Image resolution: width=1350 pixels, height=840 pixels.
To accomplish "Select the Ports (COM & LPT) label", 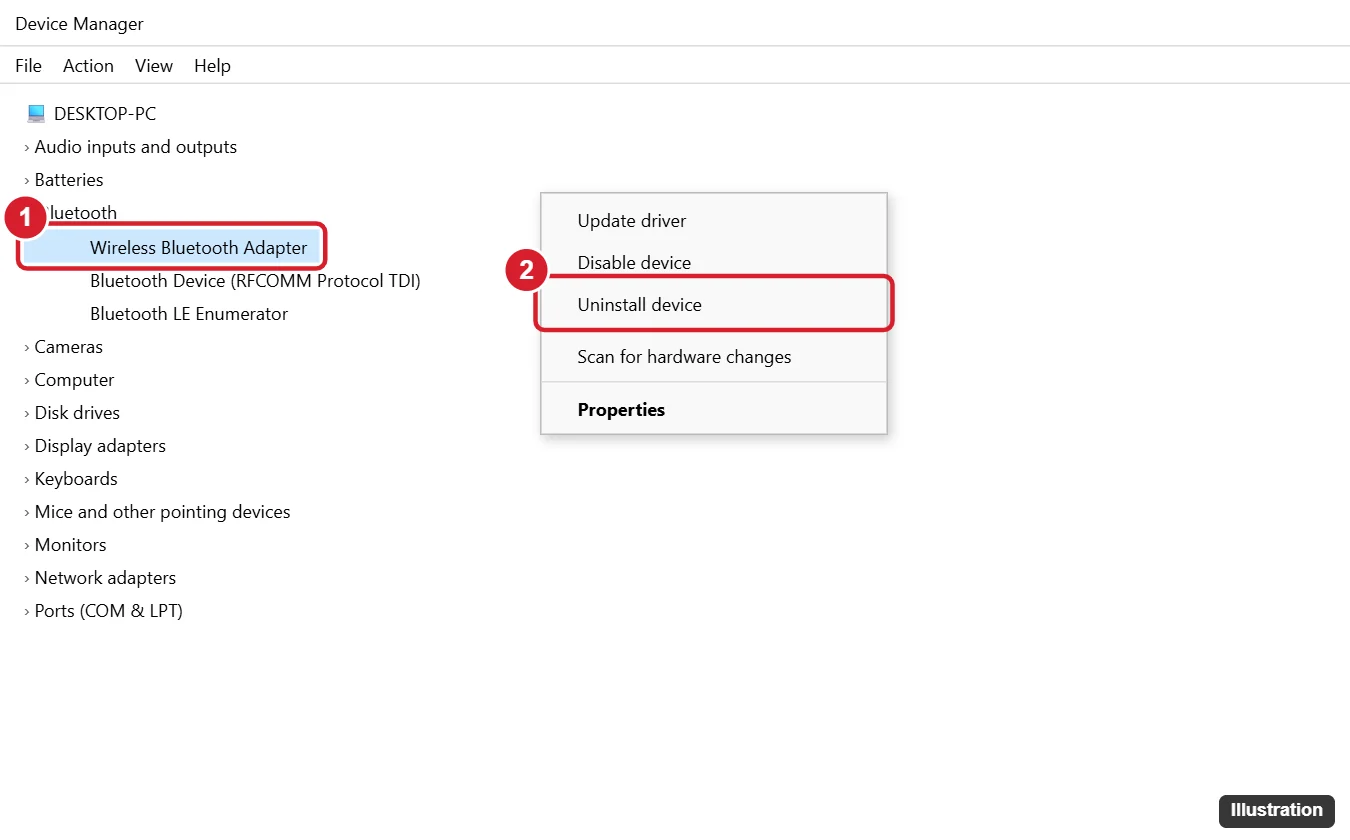I will 109,611.
